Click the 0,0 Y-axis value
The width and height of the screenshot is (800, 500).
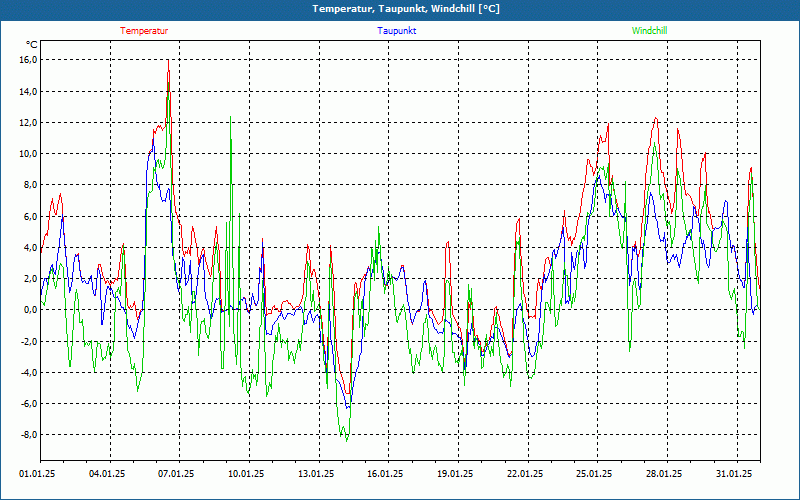tap(31, 310)
